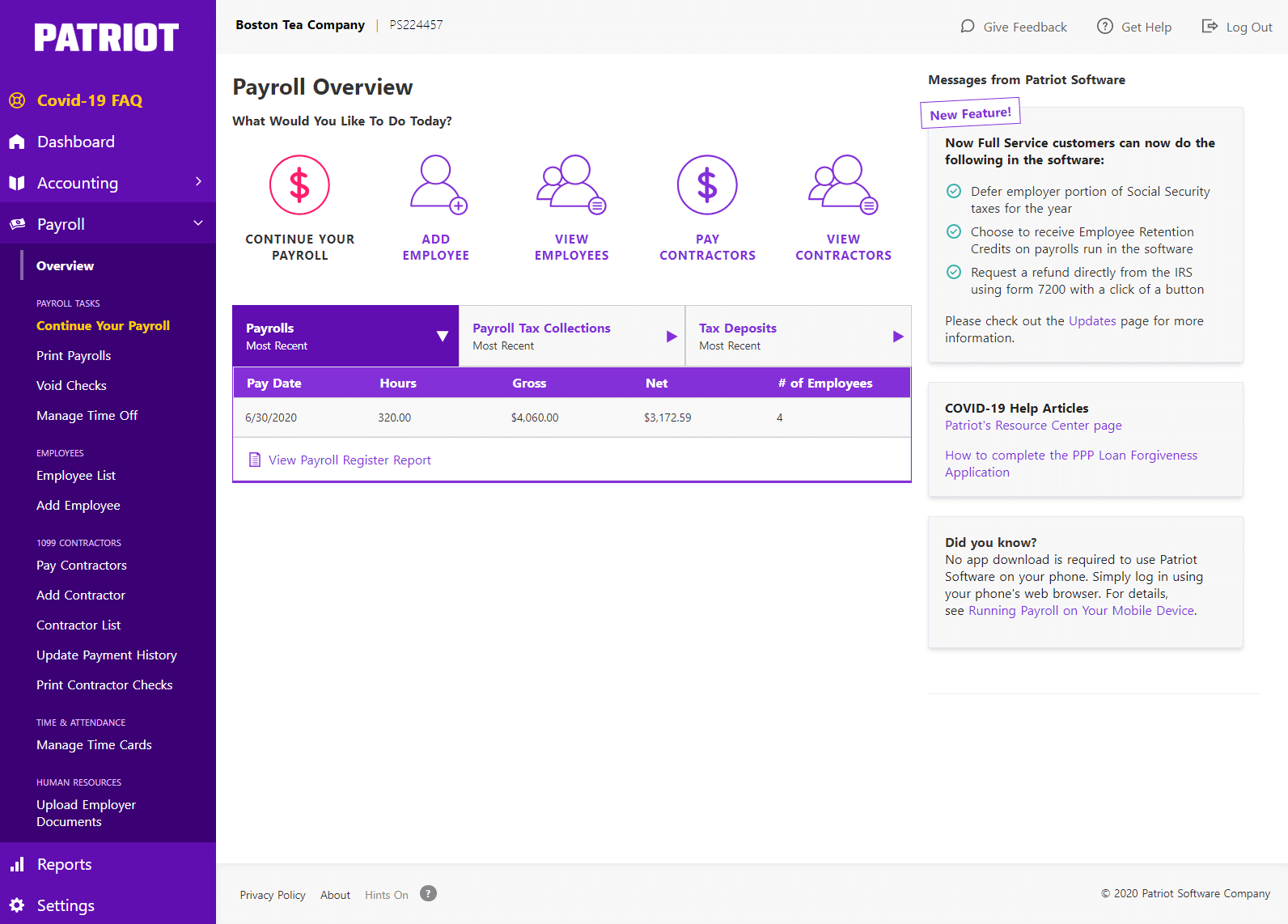The width and height of the screenshot is (1288, 924).
Task: Open Employee List in the sidebar
Action: tap(76, 476)
